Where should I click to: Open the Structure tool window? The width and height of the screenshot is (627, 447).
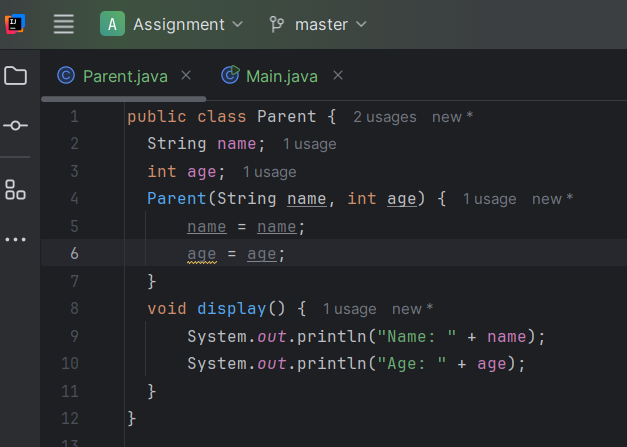(16, 190)
